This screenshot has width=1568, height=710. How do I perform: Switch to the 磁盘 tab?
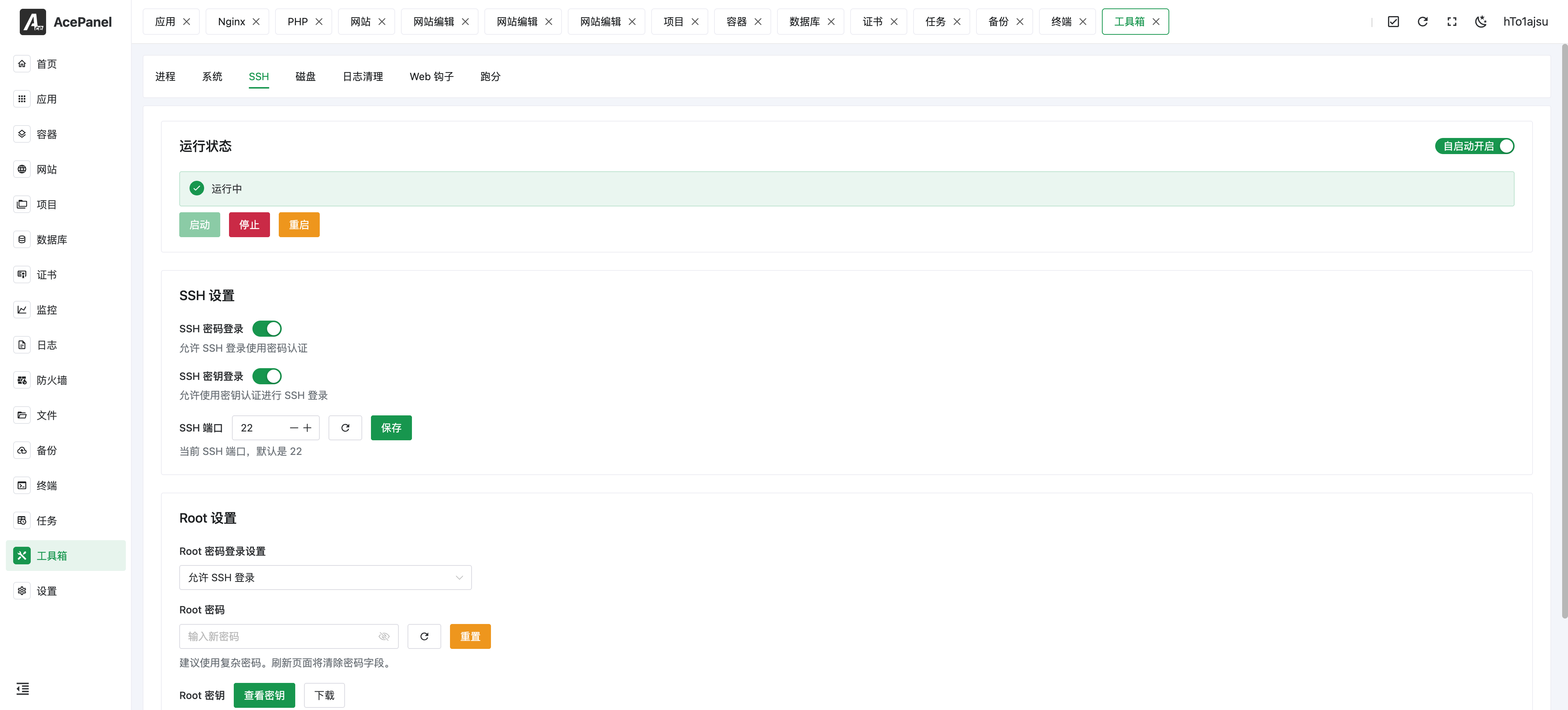pos(305,77)
